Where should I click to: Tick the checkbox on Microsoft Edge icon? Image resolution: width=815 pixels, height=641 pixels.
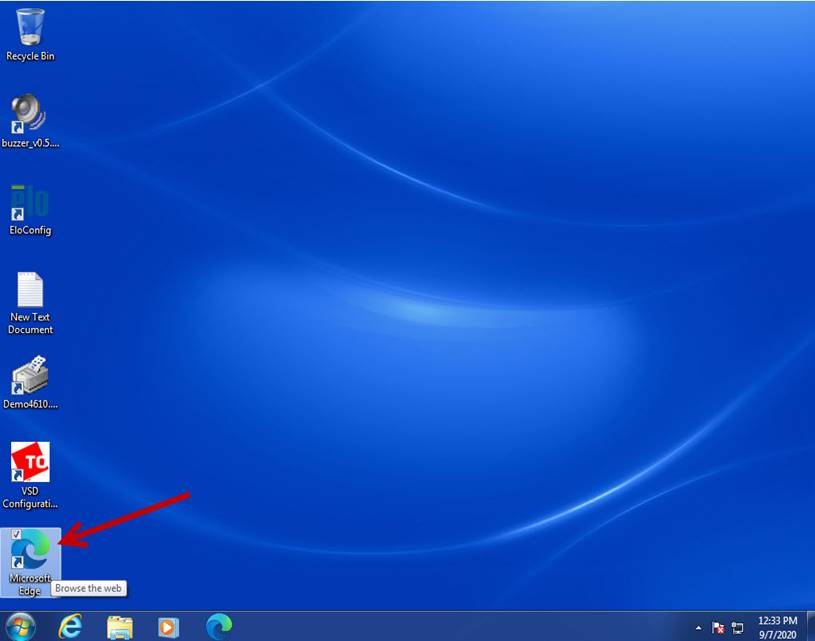(16, 535)
